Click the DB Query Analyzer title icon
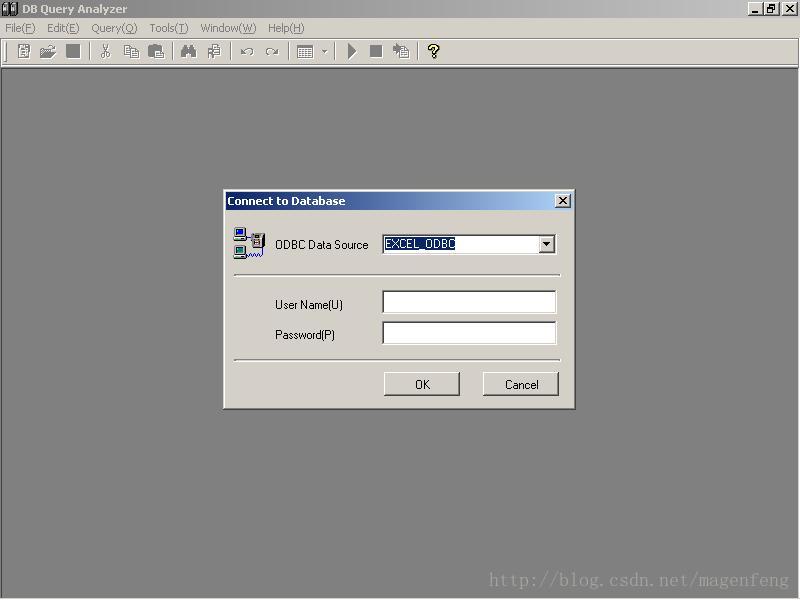 (10, 9)
